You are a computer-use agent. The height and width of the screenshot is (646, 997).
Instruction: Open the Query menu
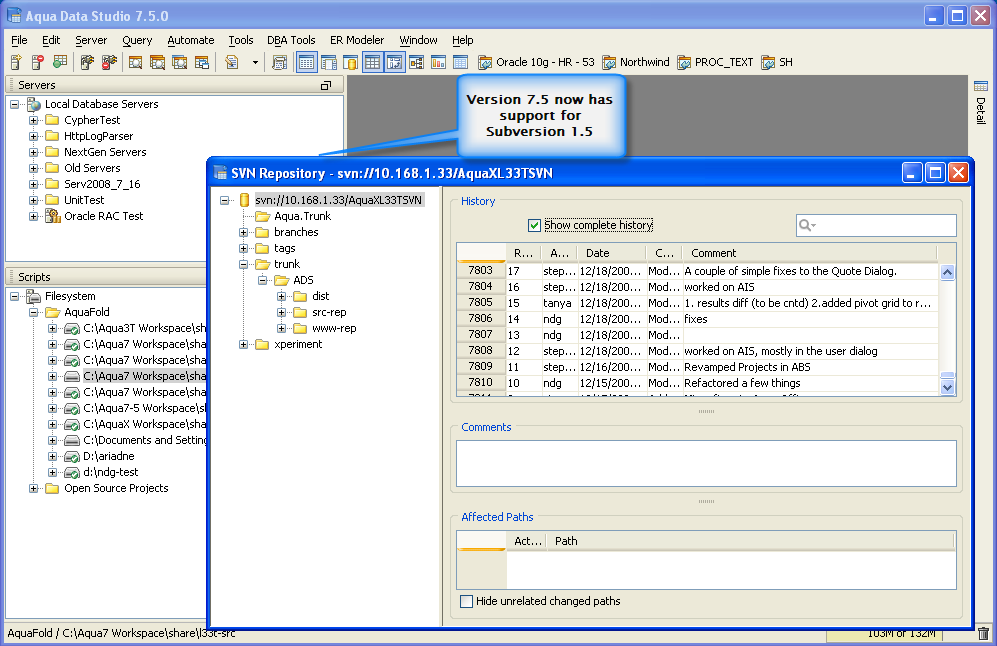coord(137,40)
